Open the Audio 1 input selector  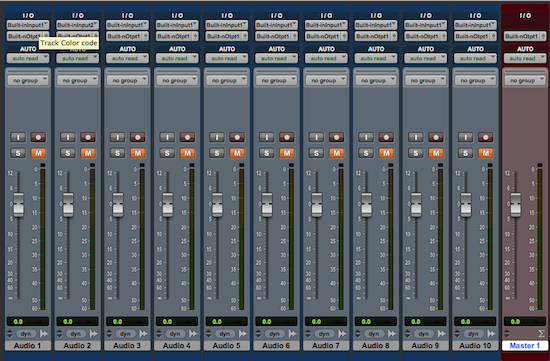click(x=28, y=25)
